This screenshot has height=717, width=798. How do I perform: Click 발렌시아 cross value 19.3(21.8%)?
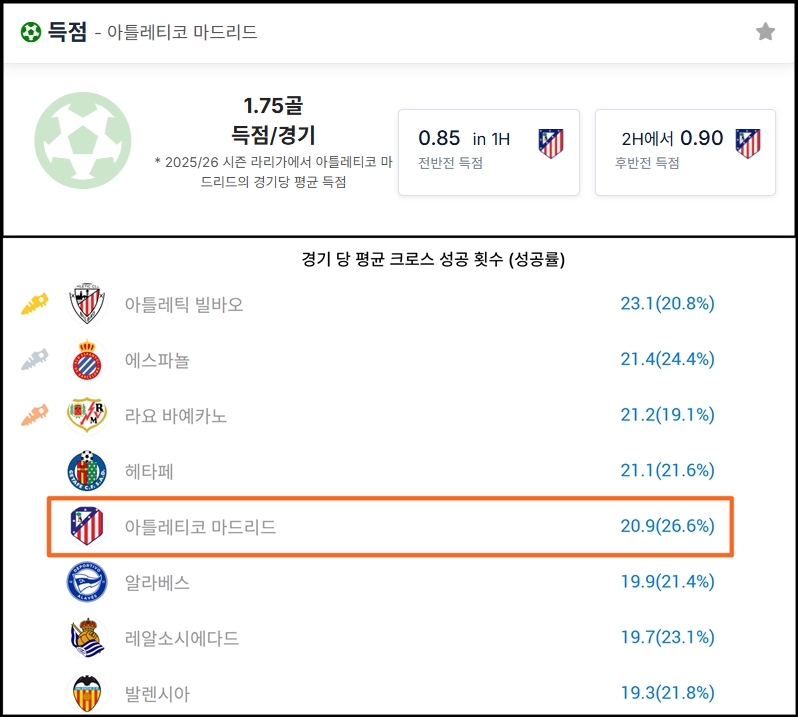click(x=667, y=693)
